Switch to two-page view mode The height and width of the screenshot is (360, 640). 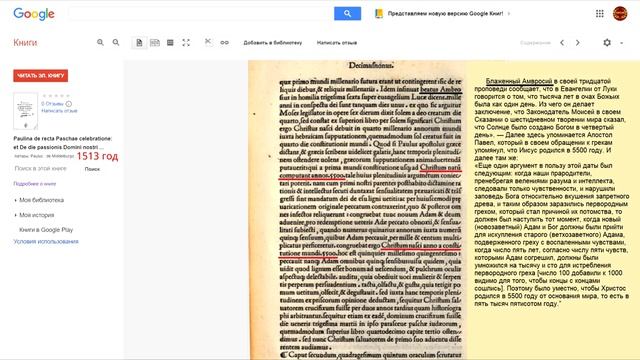pyautogui.click(x=155, y=42)
